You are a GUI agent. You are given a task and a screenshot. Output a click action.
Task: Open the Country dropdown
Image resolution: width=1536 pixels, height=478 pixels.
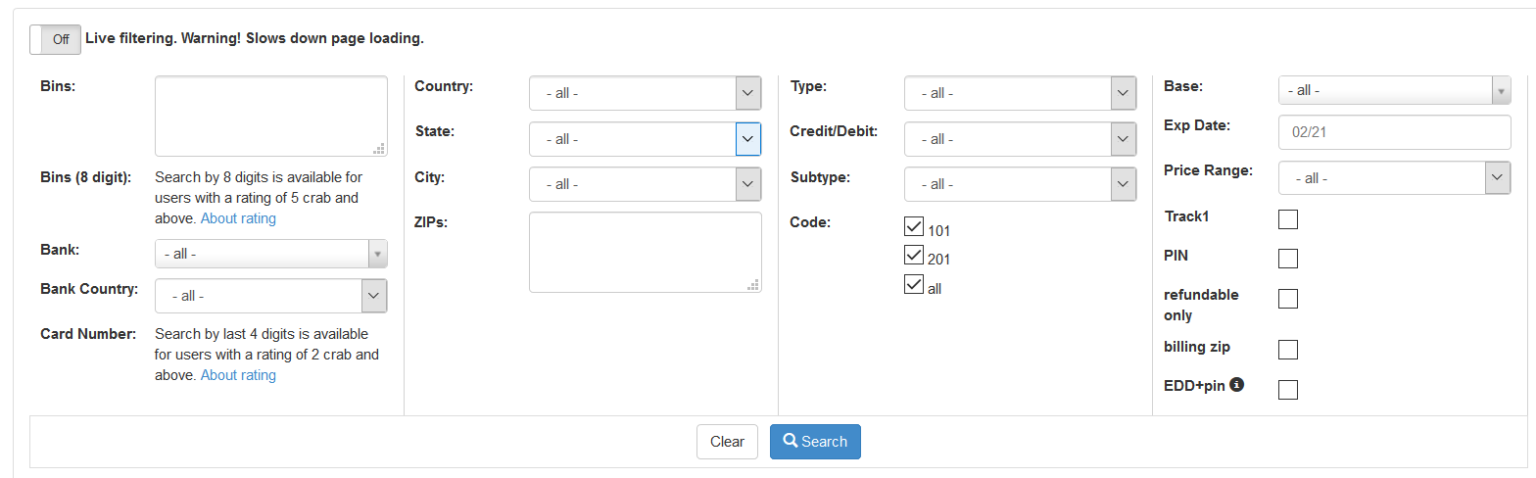(x=645, y=93)
